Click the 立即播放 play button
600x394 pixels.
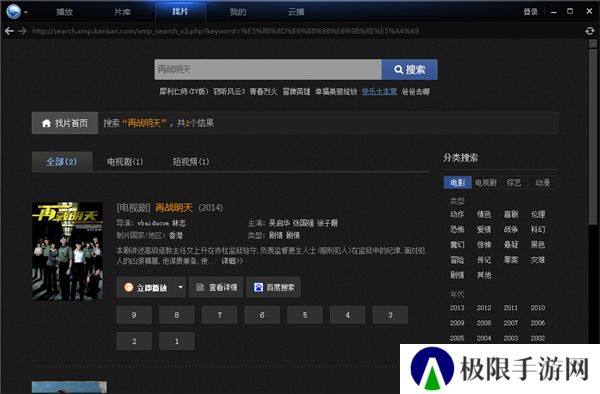click(x=146, y=287)
